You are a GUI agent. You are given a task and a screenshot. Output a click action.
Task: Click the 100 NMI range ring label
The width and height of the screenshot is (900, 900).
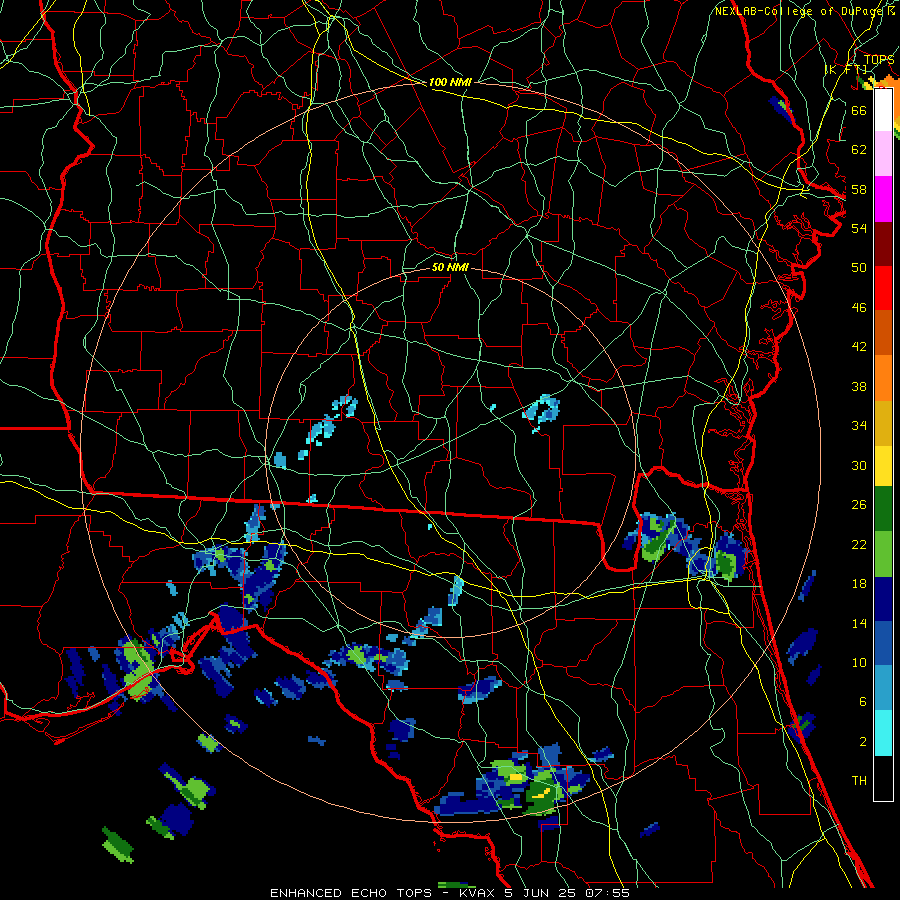(x=450, y=82)
